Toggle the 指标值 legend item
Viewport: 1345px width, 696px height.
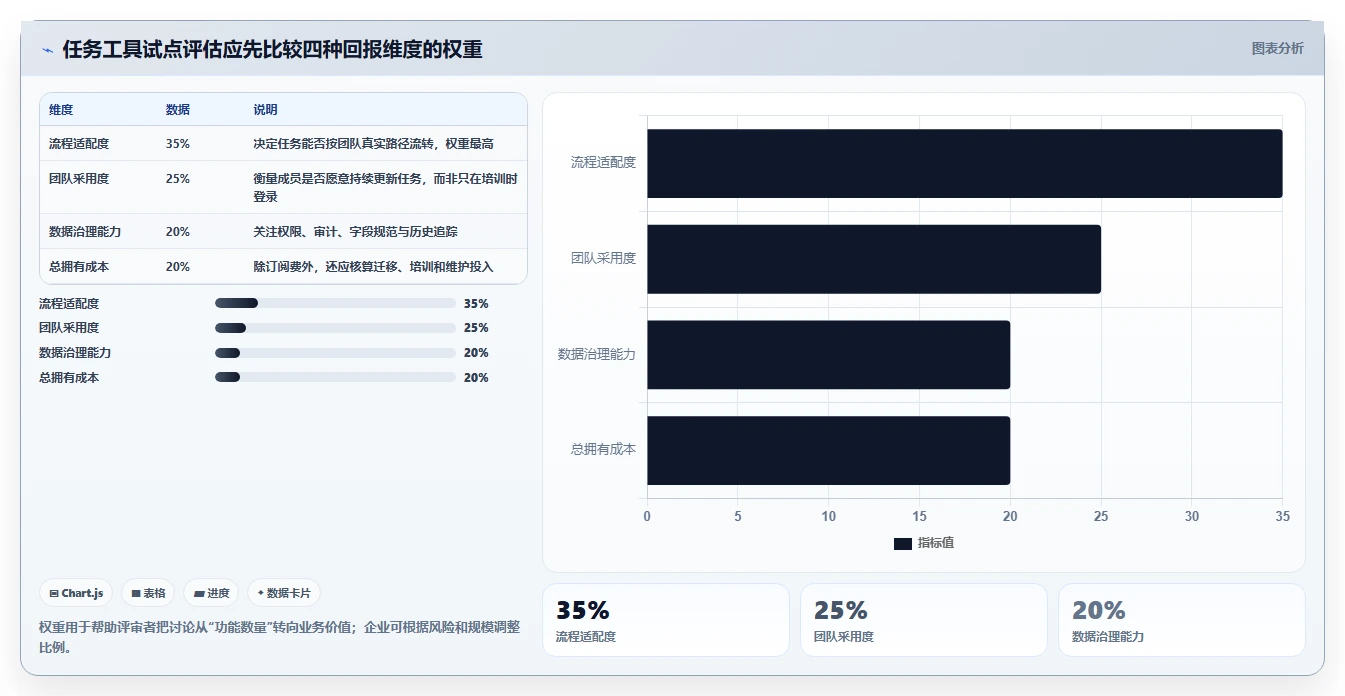coord(924,543)
